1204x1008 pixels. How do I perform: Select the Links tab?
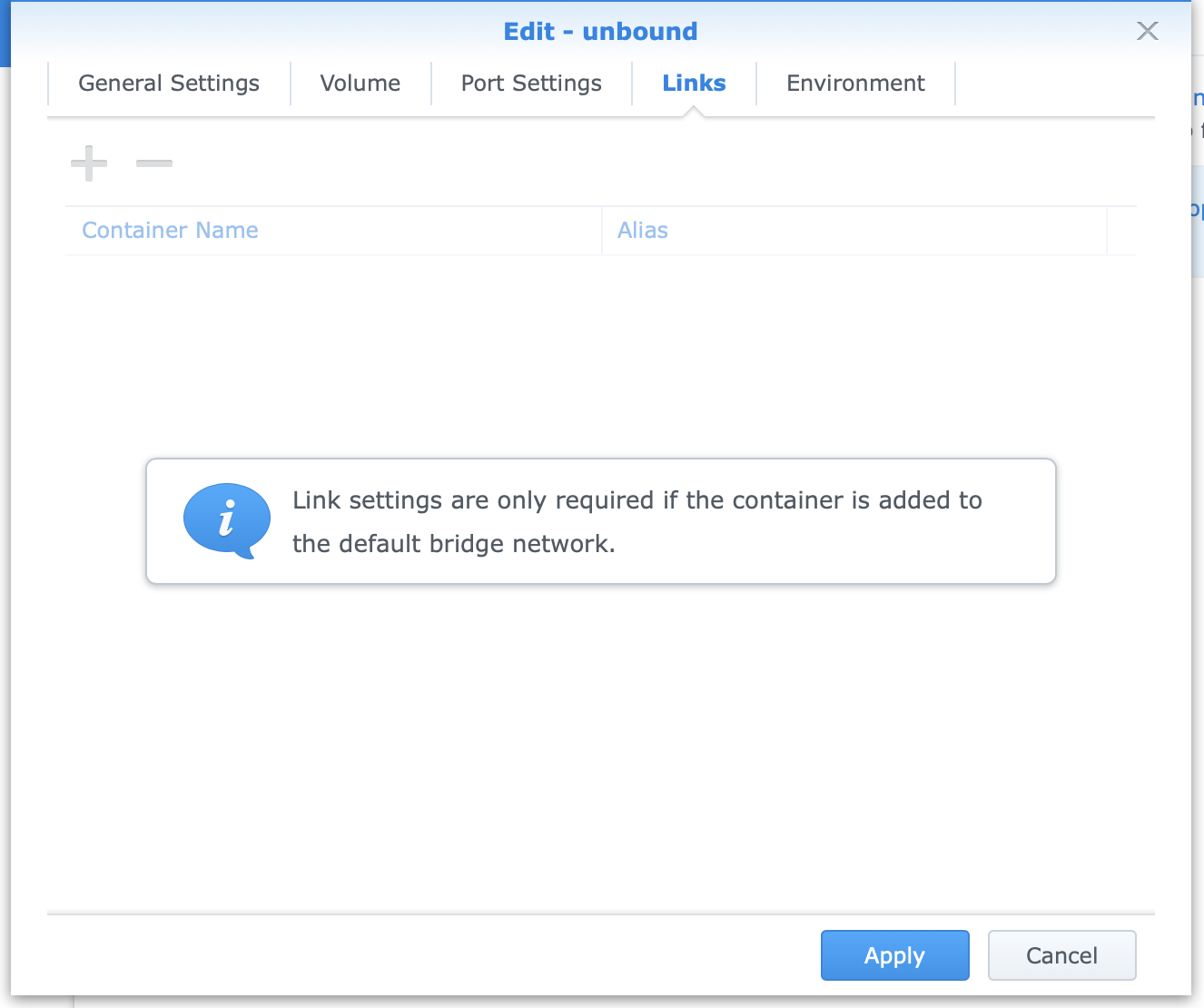coord(694,84)
